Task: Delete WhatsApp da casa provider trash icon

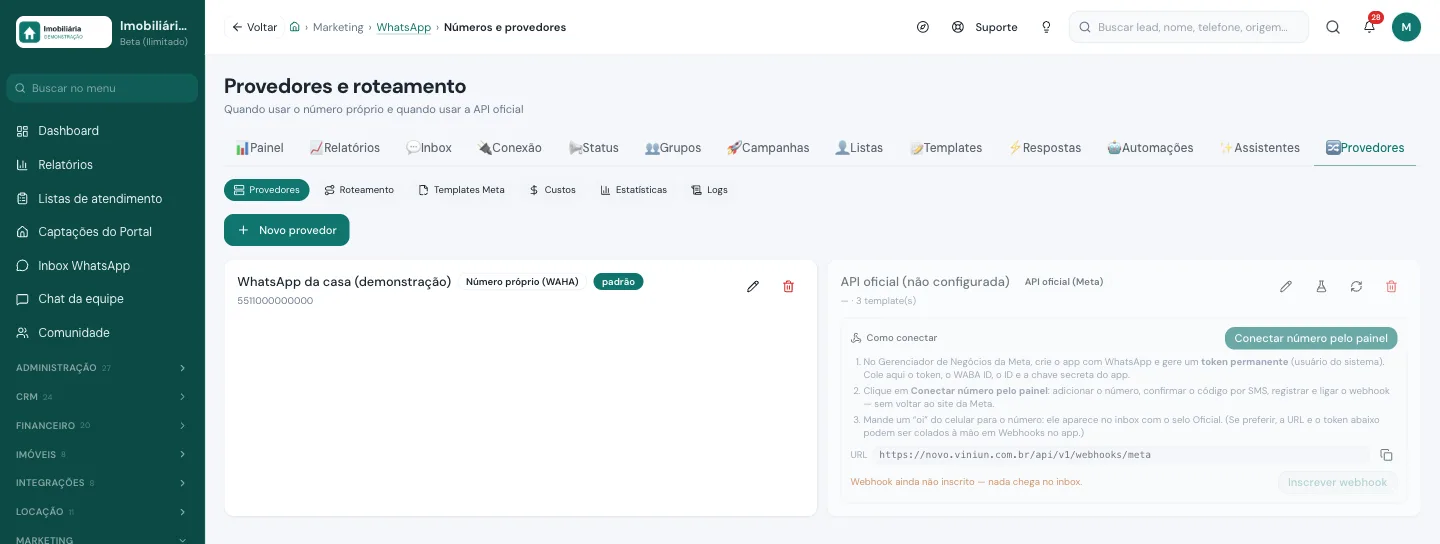Action: coord(788,286)
